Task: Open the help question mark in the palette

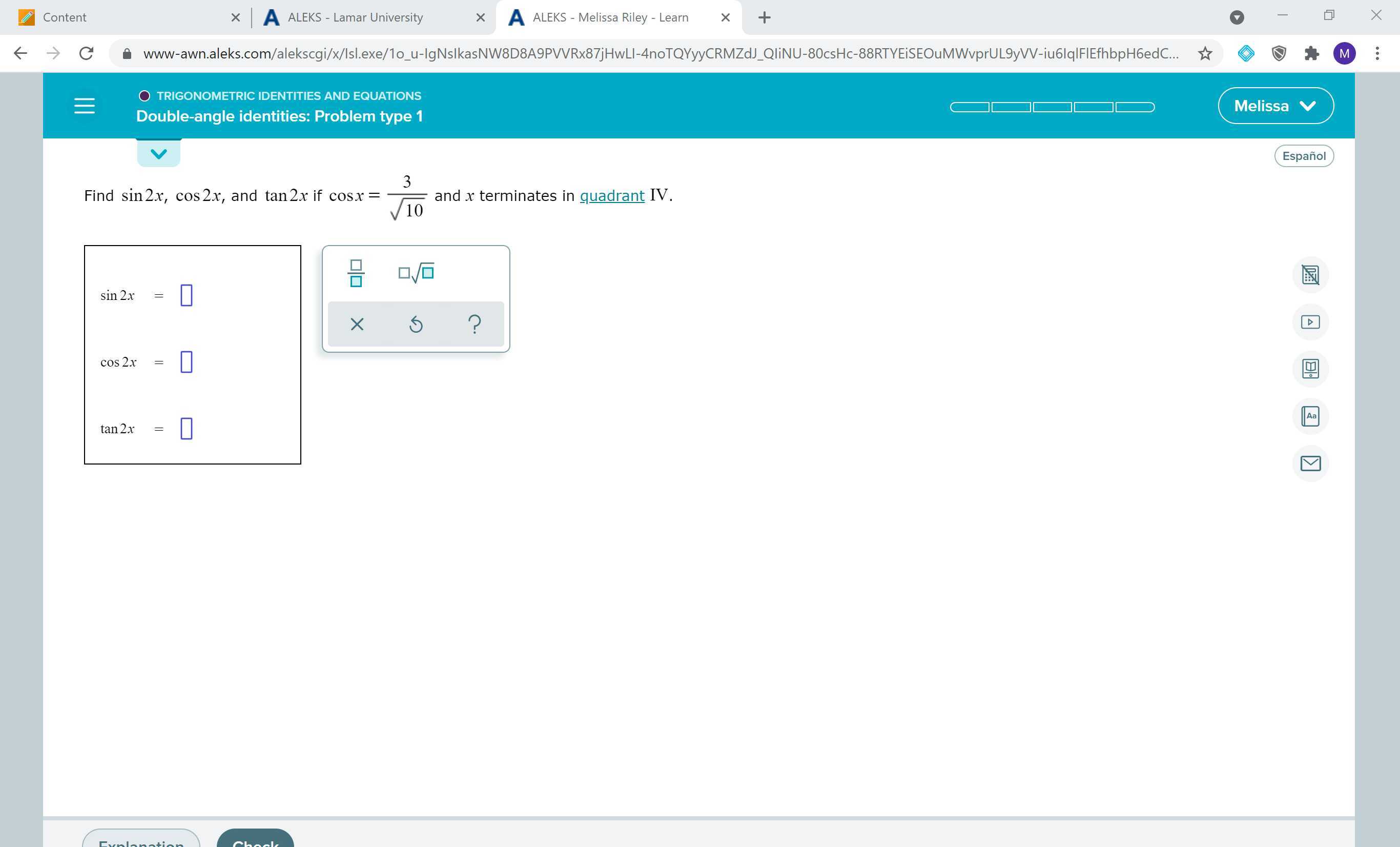Action: click(x=475, y=324)
